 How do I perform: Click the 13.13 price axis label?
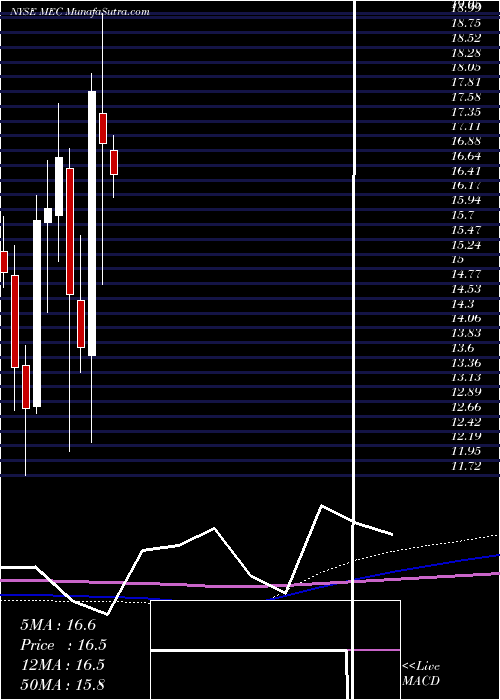point(466,378)
